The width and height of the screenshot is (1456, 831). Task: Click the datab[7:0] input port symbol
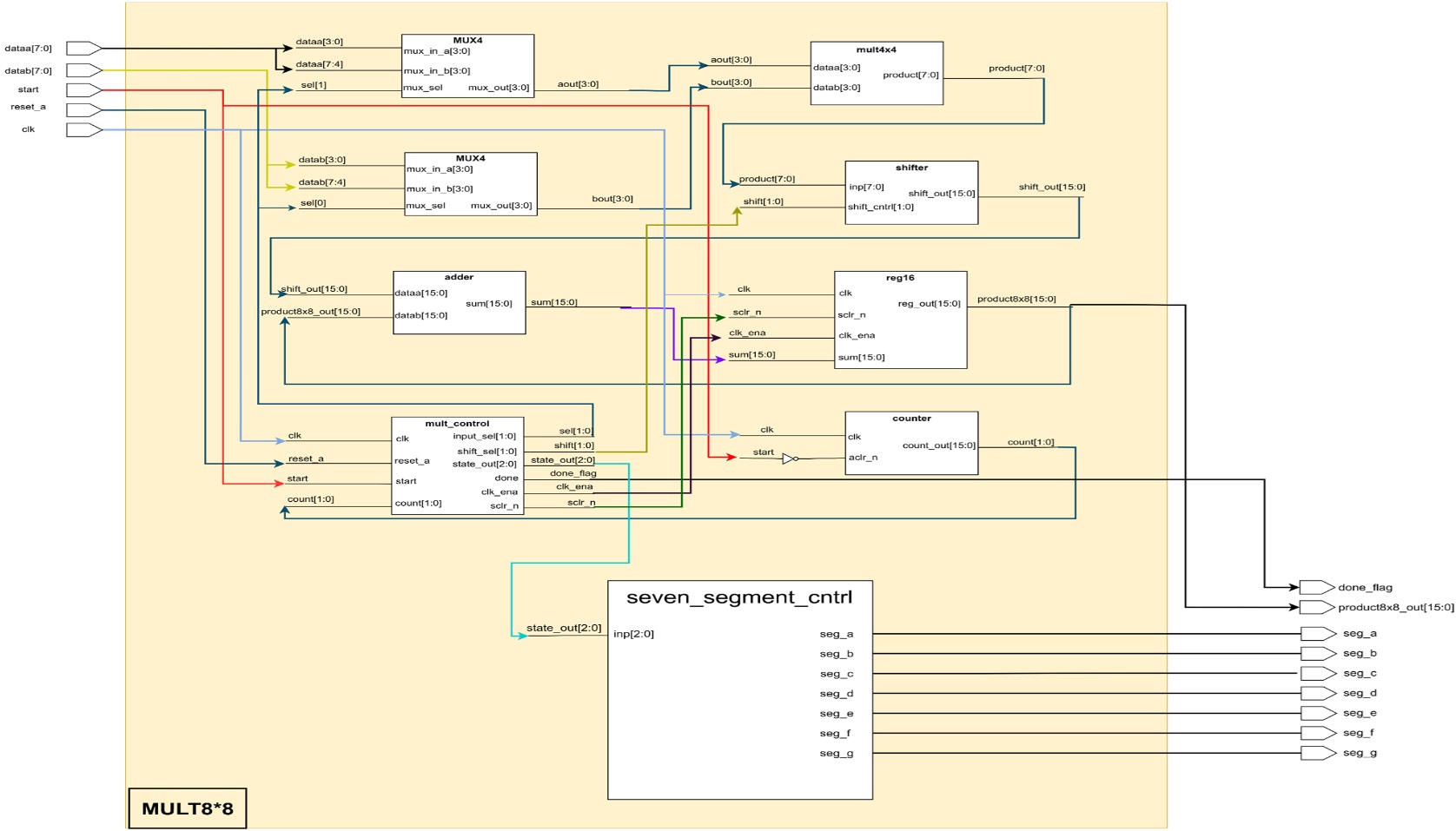click(84, 69)
